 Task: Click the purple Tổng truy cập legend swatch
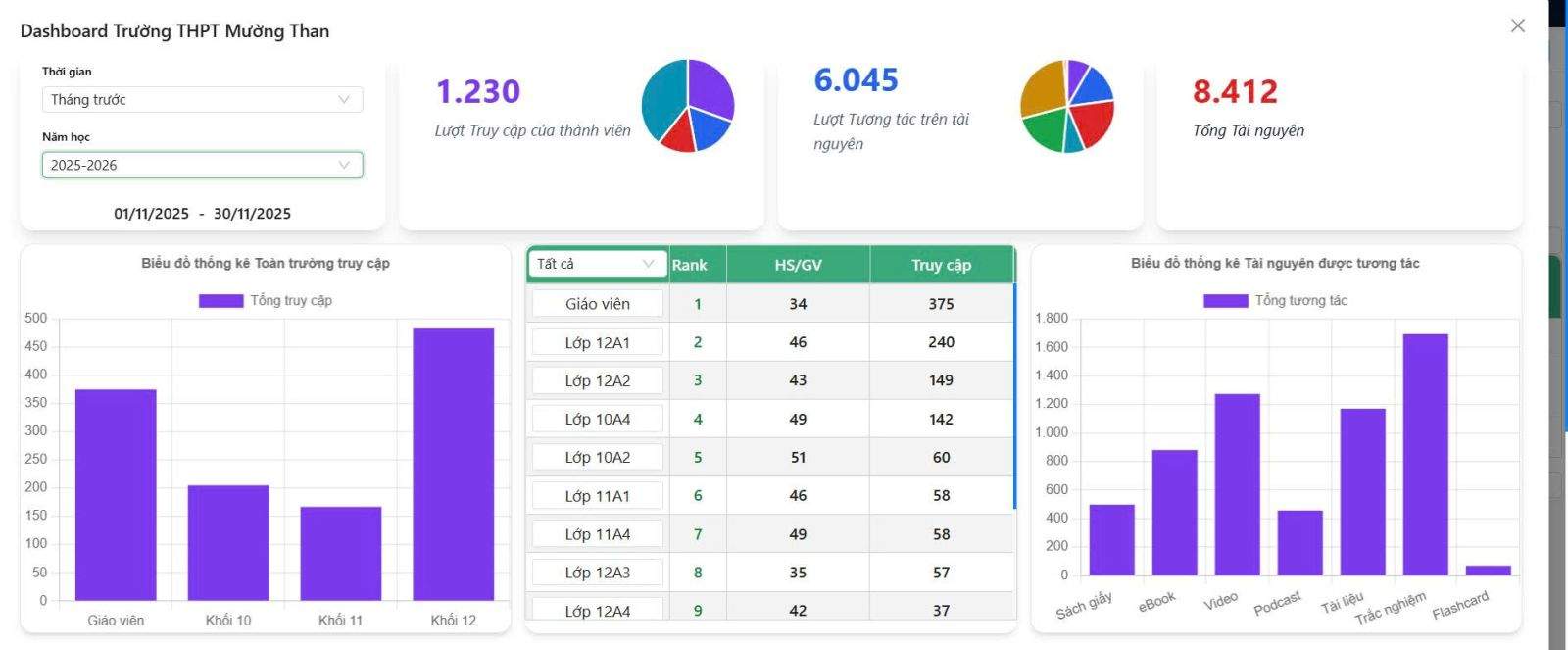(220, 301)
